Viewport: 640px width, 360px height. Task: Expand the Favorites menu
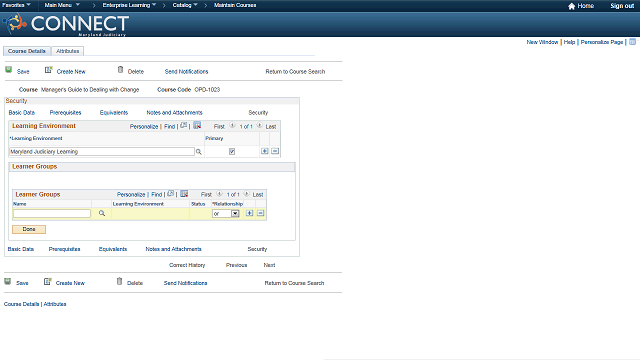coord(16,5)
